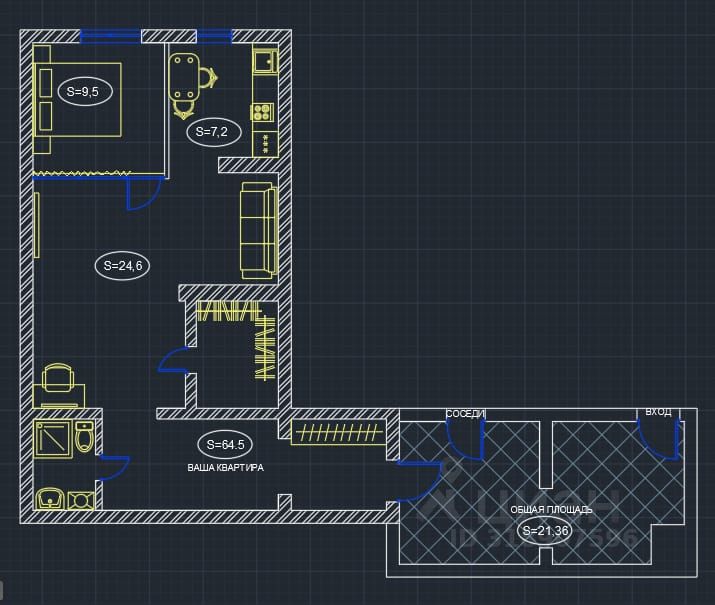Select the refrigerator block with three asterisks
The height and width of the screenshot is (605, 715).
(265, 143)
